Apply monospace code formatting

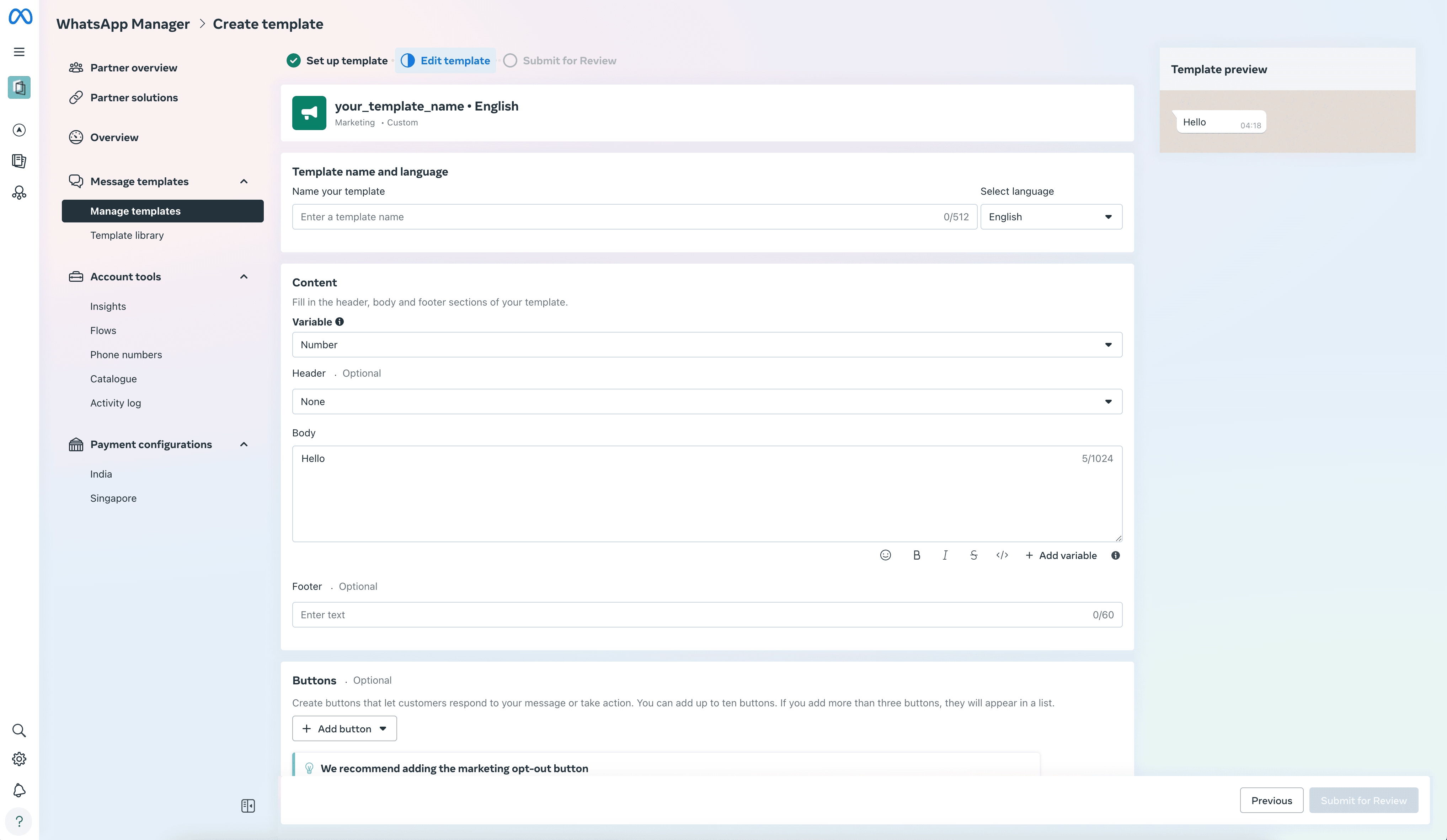(1002, 555)
